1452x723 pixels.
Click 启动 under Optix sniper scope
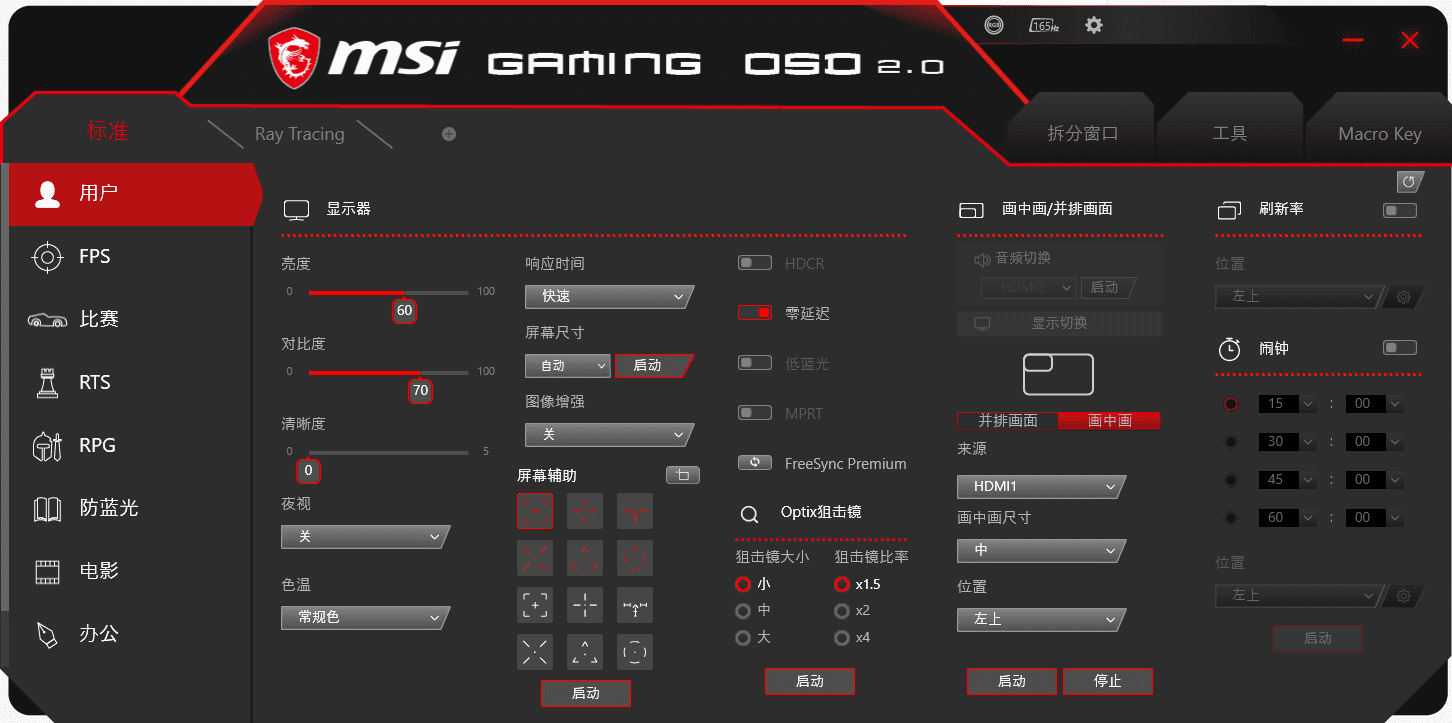810,681
